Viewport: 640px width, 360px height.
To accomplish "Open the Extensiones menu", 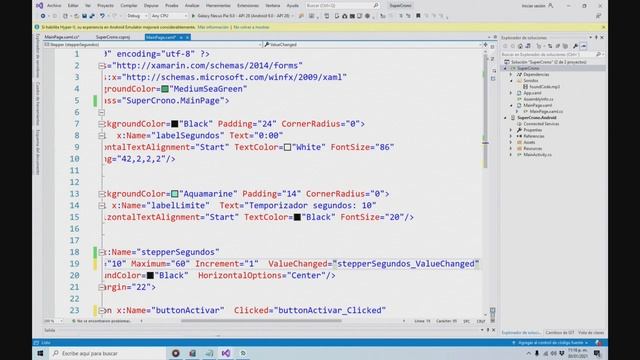I will click(248, 6).
